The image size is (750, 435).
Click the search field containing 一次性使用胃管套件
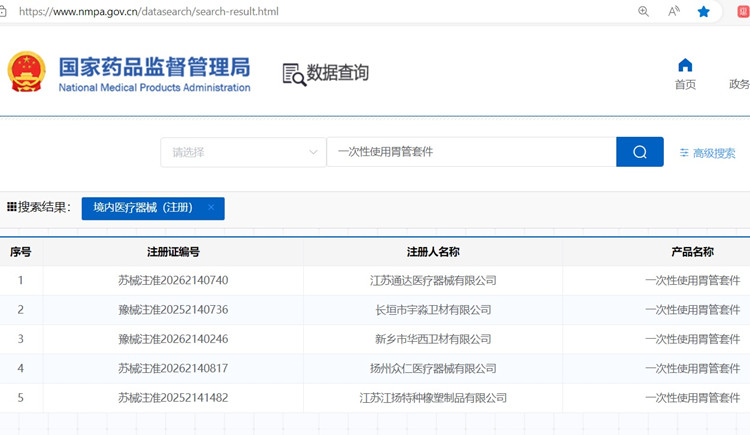pyautogui.click(x=472, y=152)
